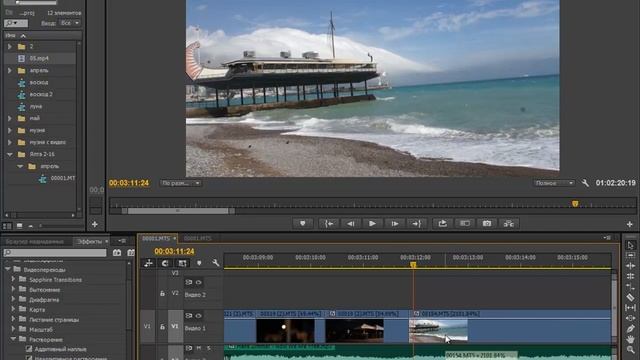Toggle Video 1 track output eye
The image size is (640, 360).
pos(198,316)
